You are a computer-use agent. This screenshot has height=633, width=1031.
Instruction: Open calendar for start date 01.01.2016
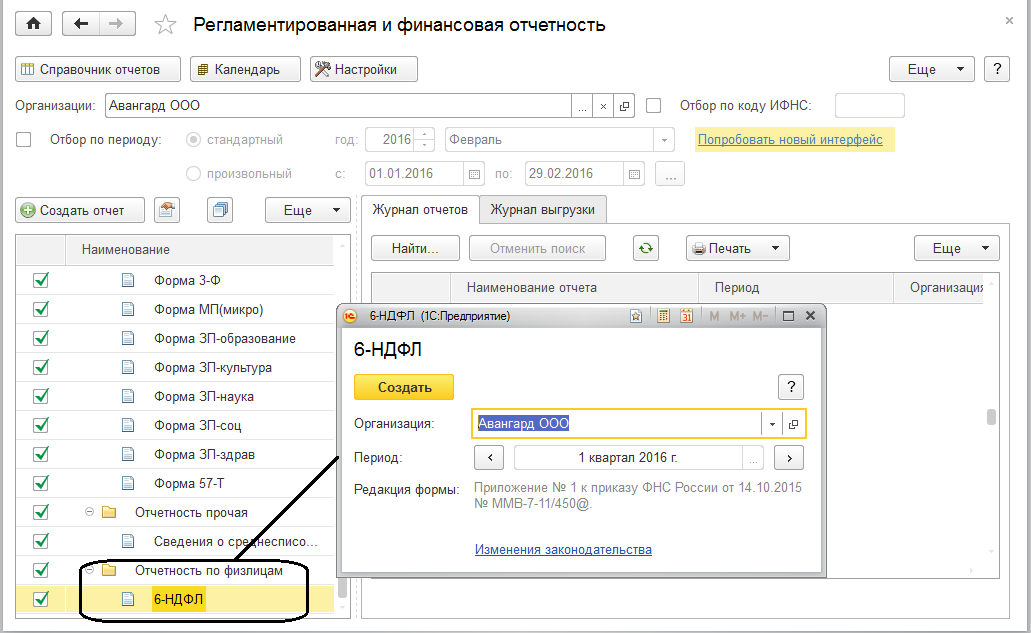tap(474, 174)
